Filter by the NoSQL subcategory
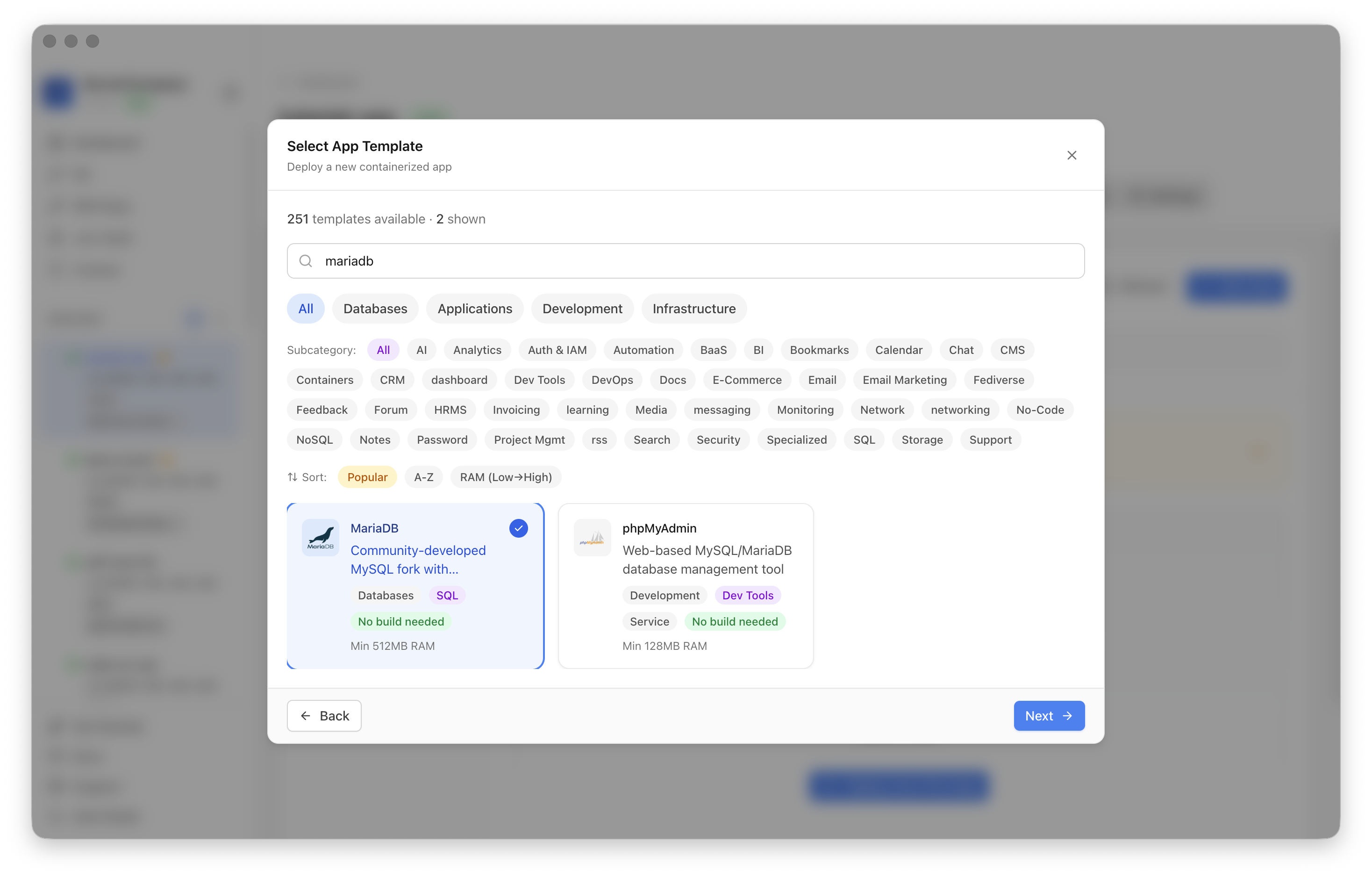This screenshot has width=1372, height=878. click(314, 439)
